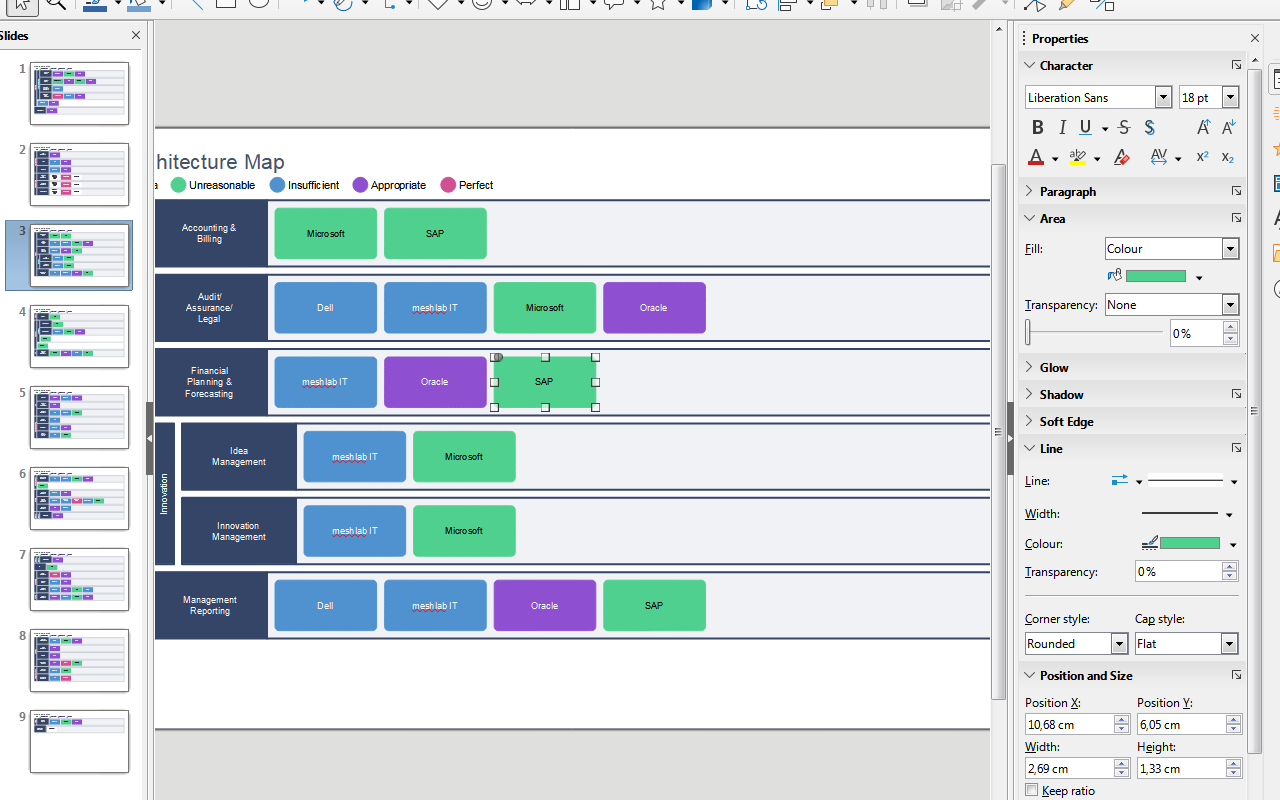Click the Decrease Font Size icon
The image size is (1280, 800).
coord(1228,128)
